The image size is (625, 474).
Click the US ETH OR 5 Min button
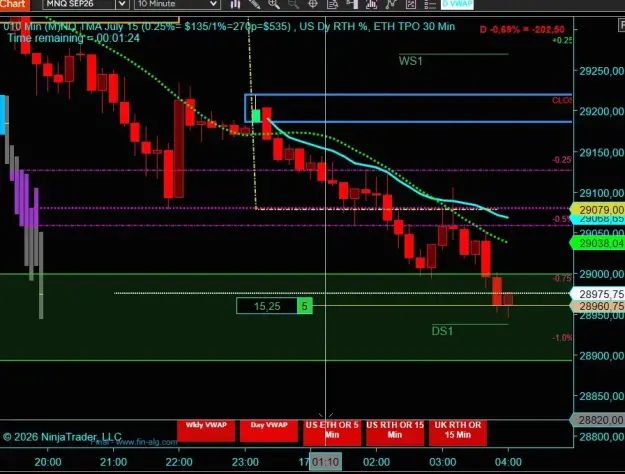click(x=332, y=432)
